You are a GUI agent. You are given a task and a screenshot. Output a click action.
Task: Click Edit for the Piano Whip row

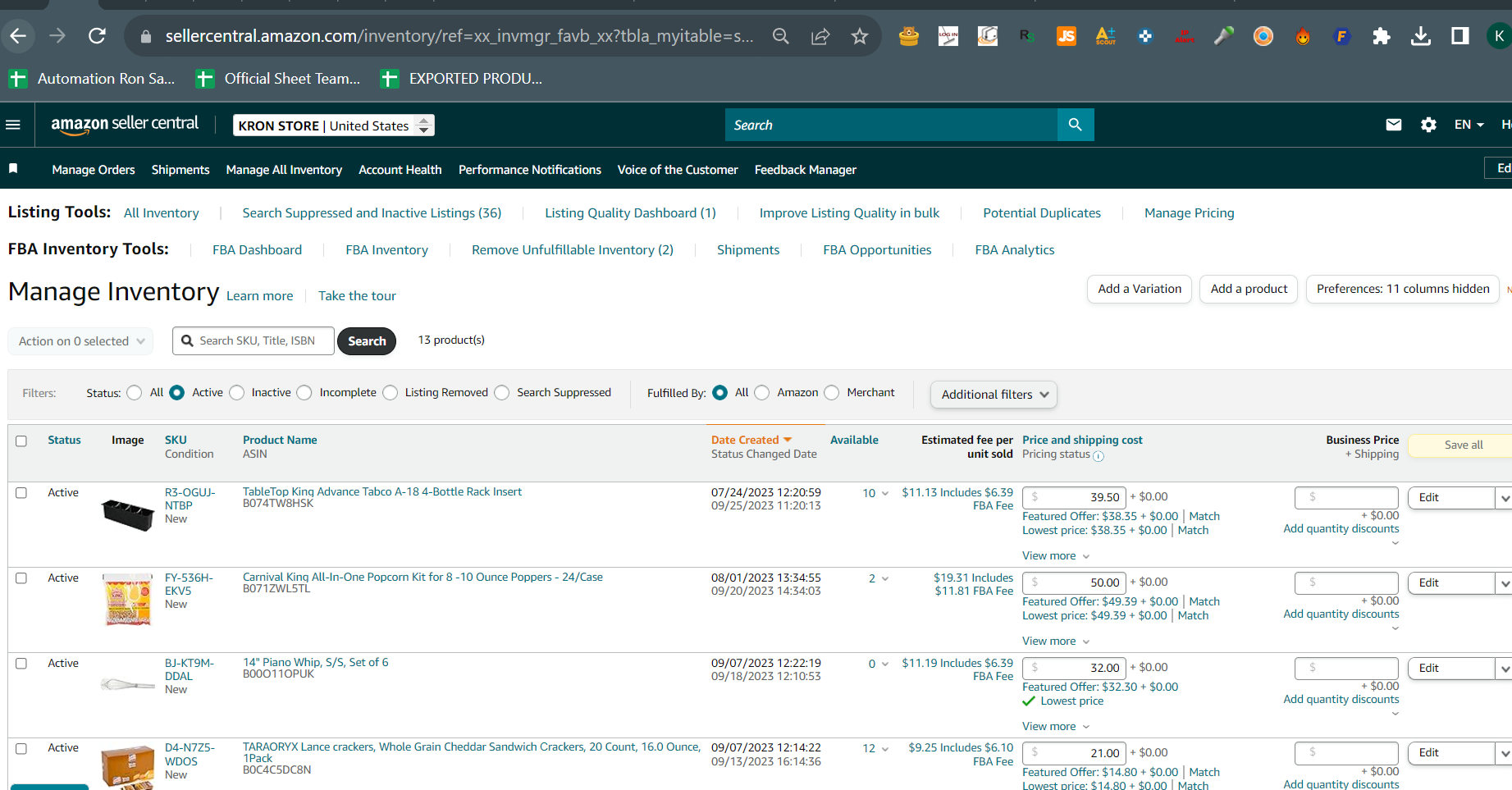[1450, 669]
